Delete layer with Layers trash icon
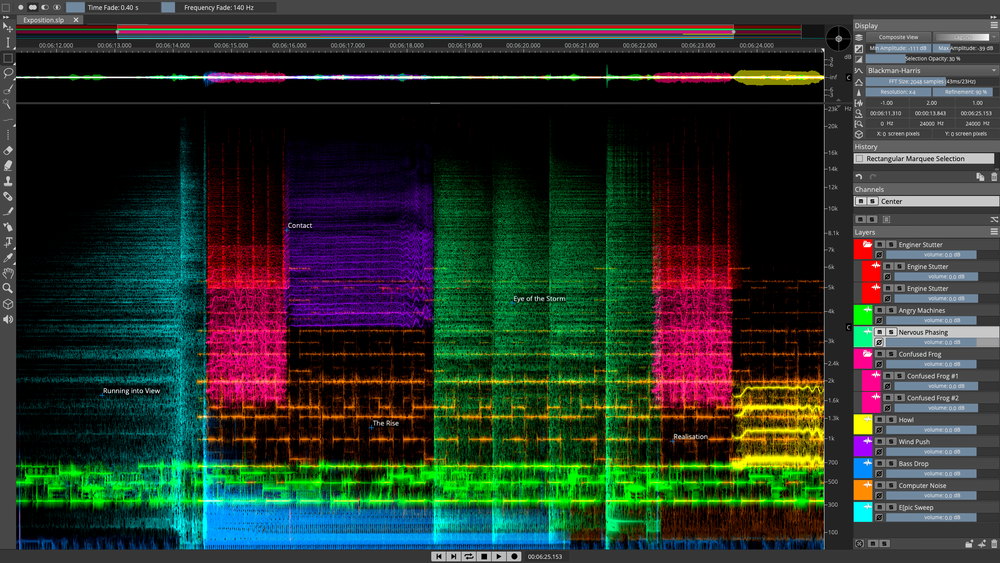Viewport: 1000px width, 563px height. tap(993, 543)
